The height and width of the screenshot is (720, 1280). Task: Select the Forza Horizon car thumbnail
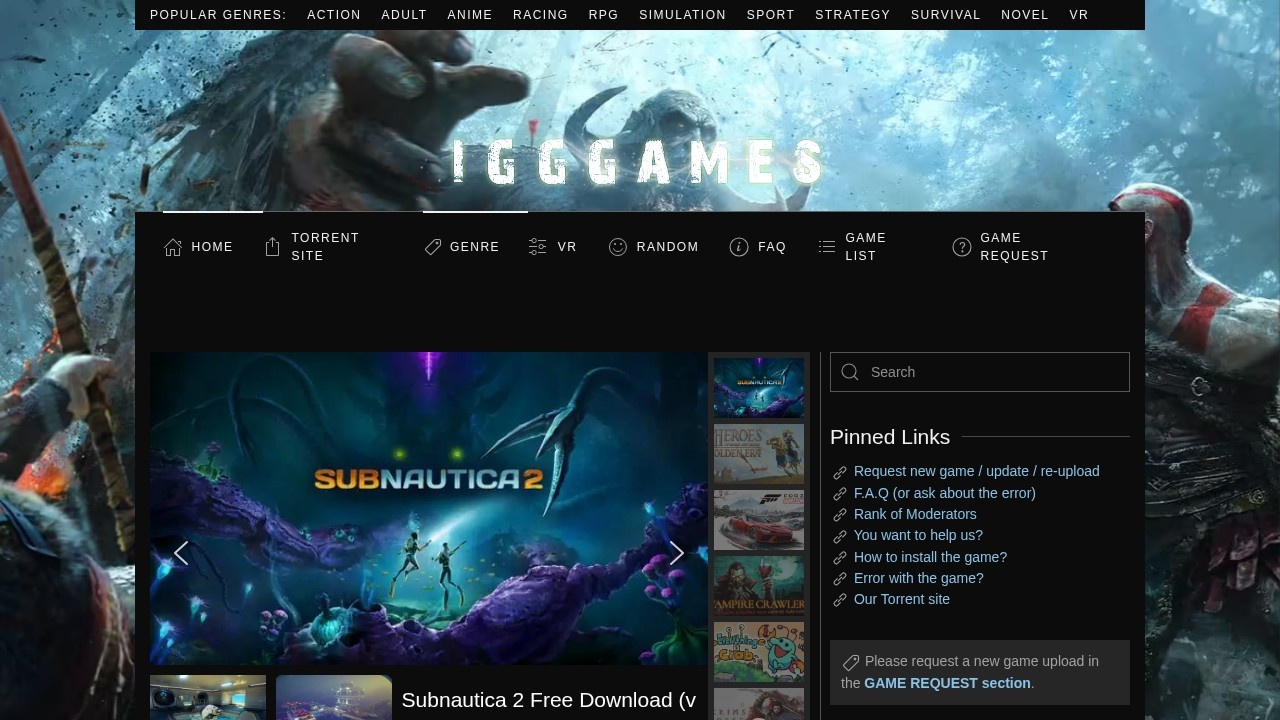coord(759,520)
